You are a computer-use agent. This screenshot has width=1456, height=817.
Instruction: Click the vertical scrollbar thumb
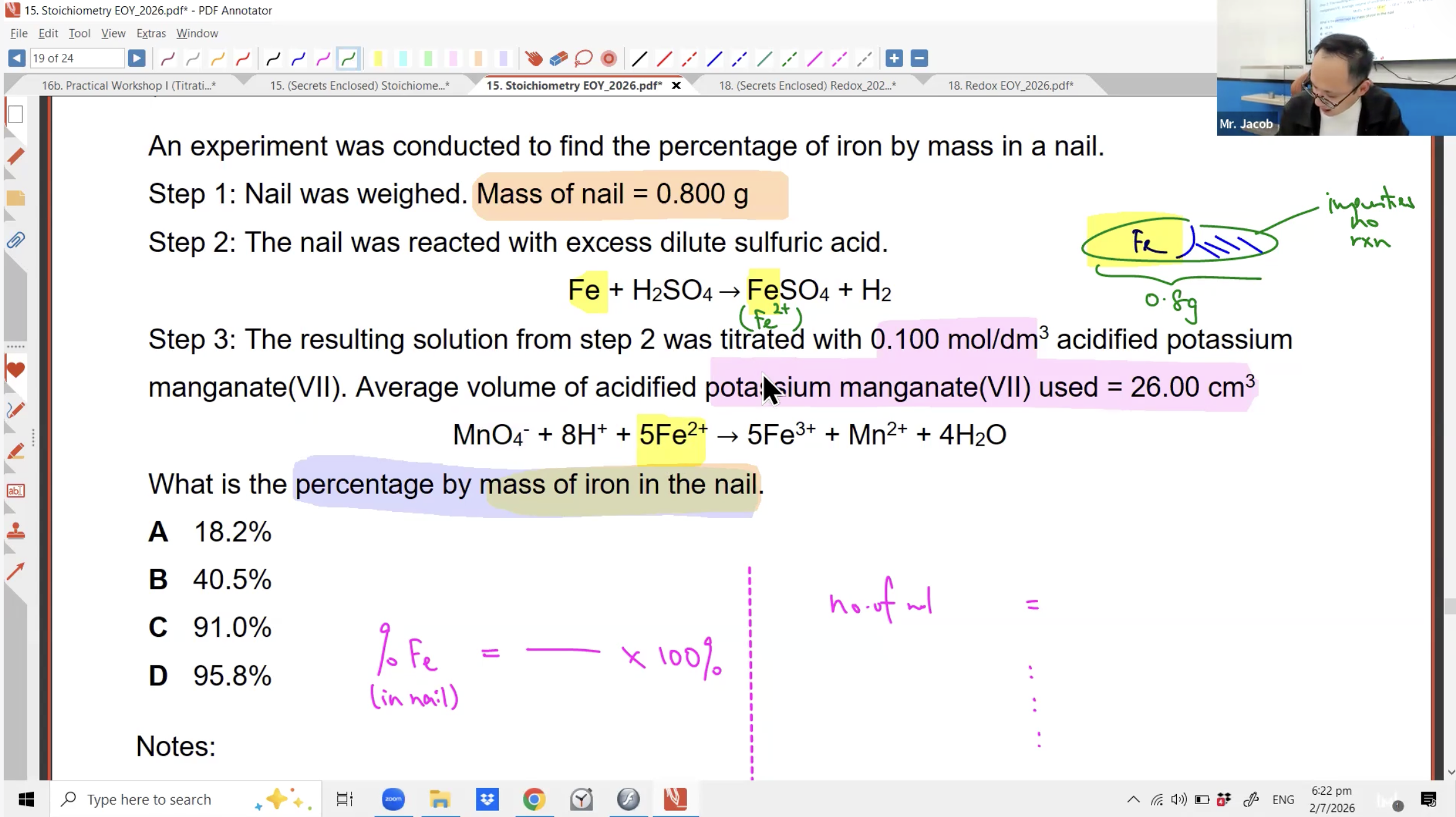coord(1450,606)
